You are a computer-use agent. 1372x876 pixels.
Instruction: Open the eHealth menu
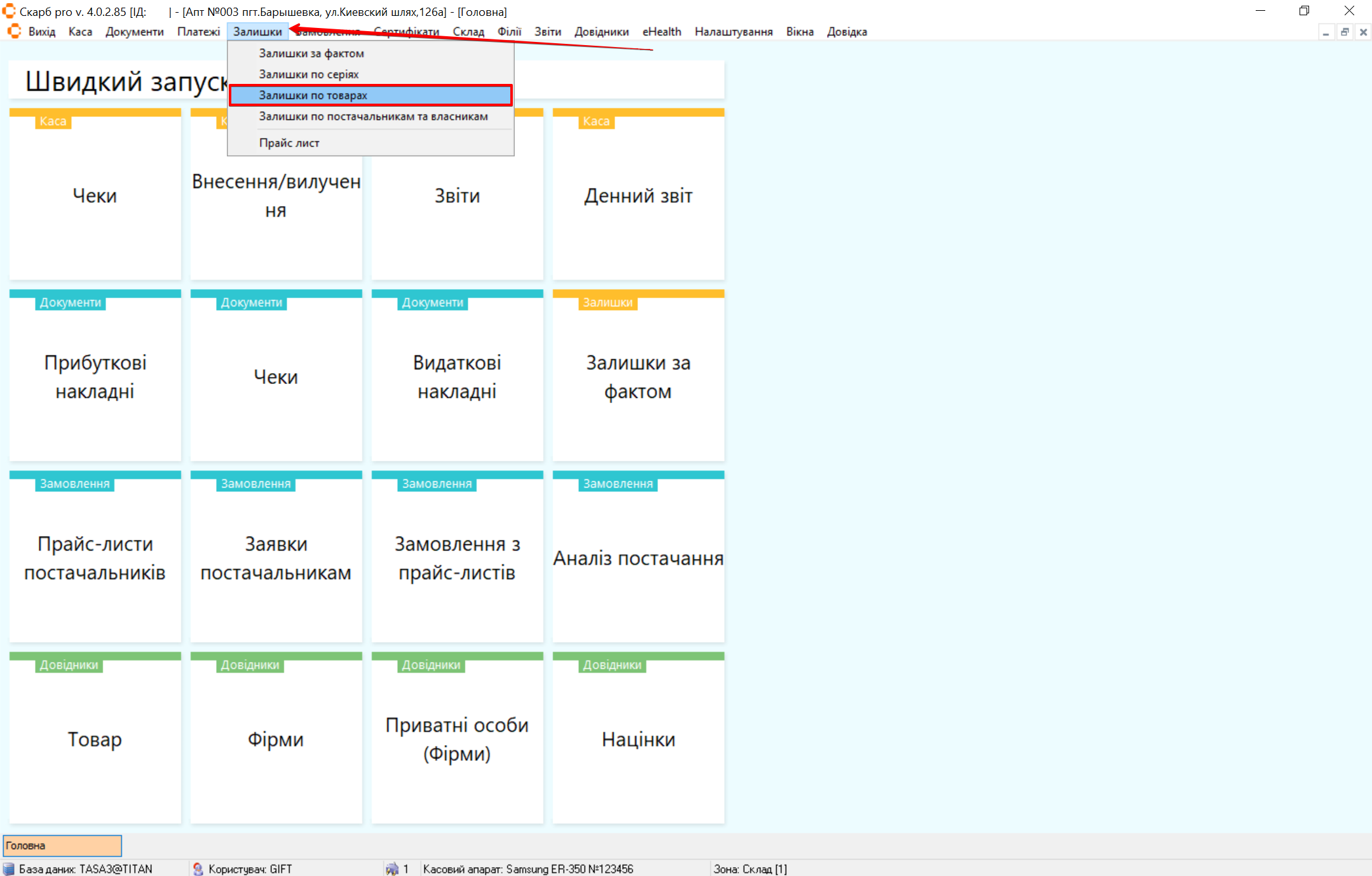(661, 32)
